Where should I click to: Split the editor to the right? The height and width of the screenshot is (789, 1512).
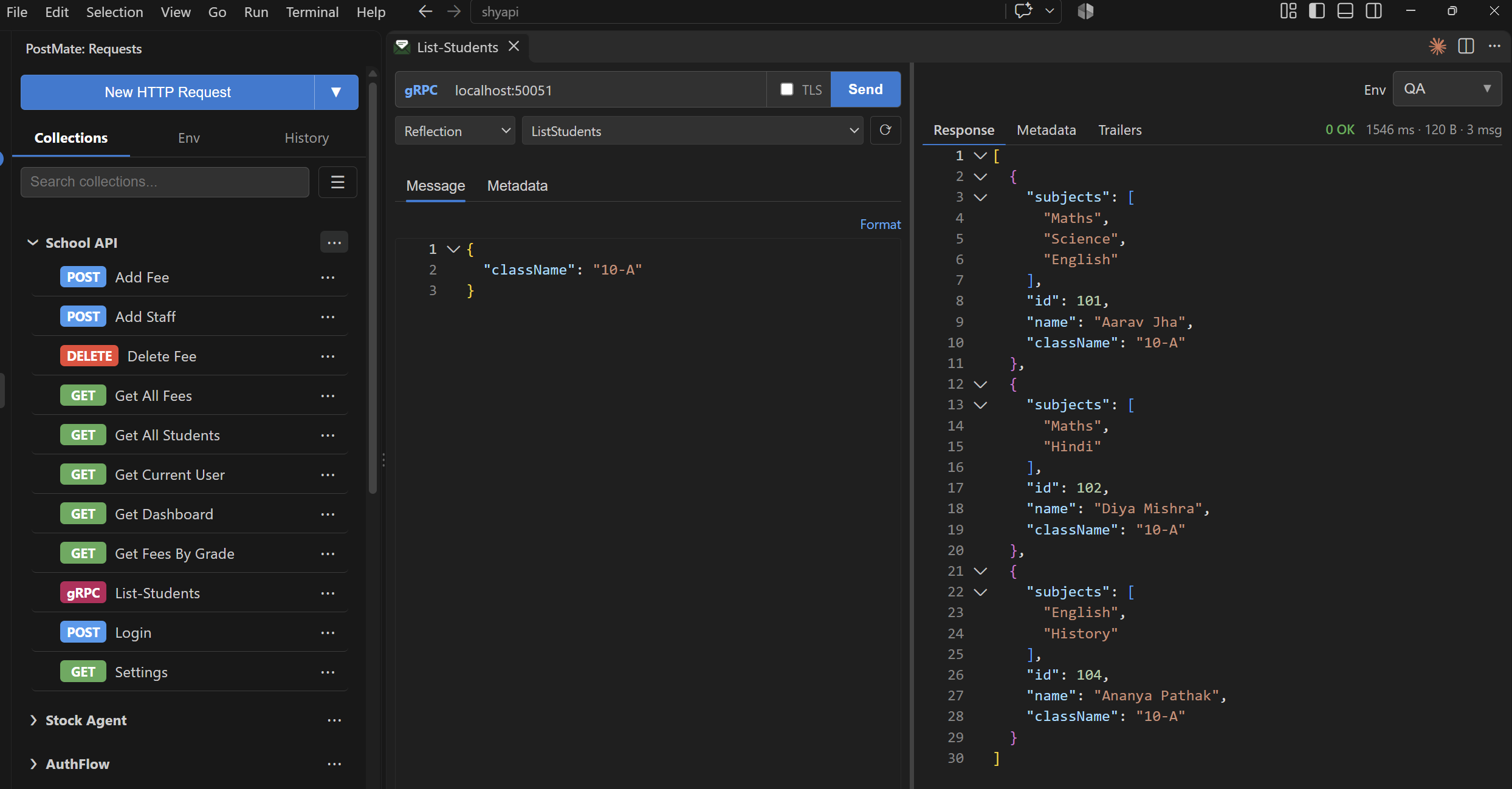pos(1466,47)
